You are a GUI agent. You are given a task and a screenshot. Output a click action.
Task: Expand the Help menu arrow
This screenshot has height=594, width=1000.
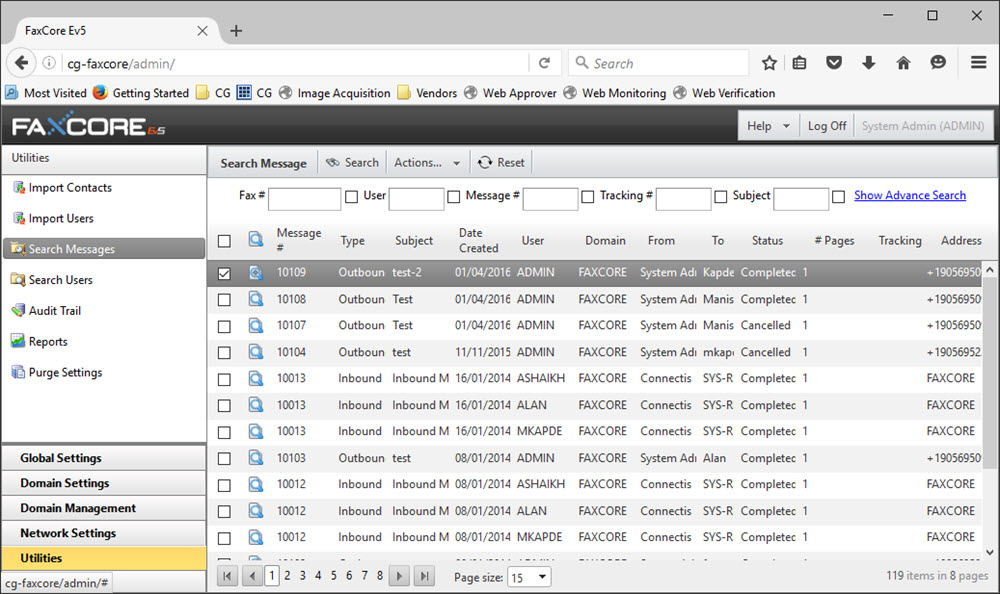[786, 126]
